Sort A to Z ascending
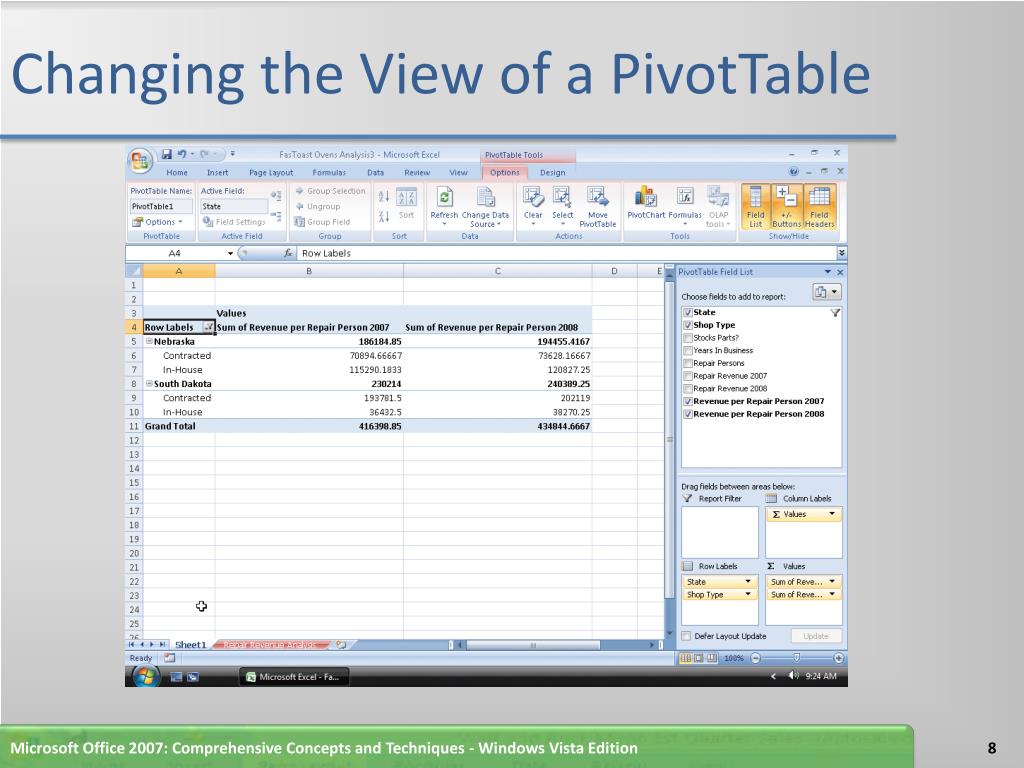Viewport: 1024px width, 768px height. click(x=384, y=196)
